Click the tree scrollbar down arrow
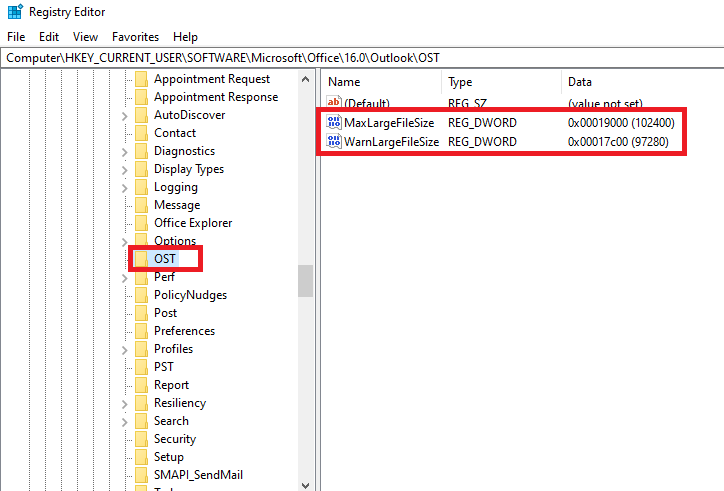724x491 pixels. pos(305,485)
